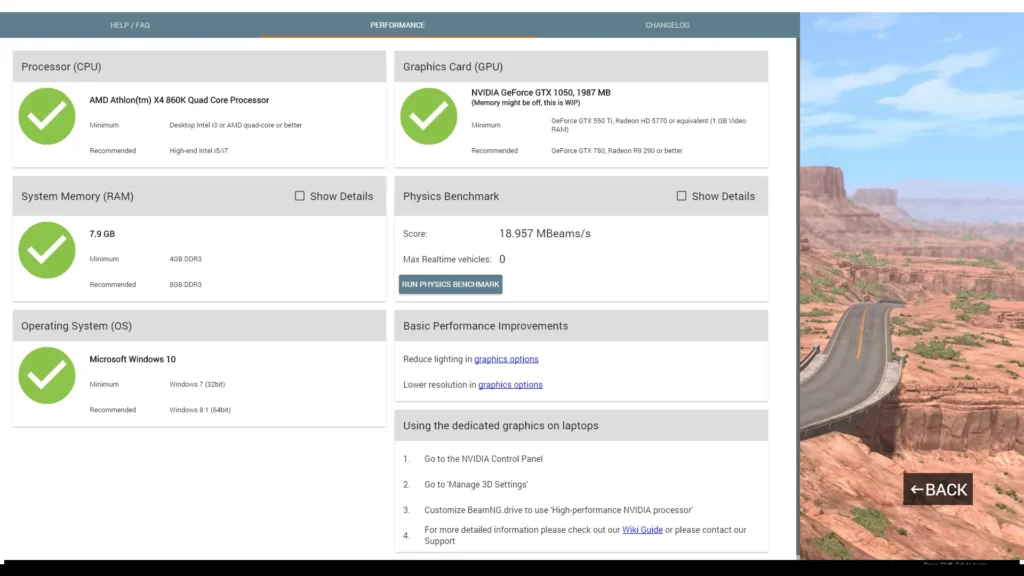The width and height of the screenshot is (1024, 576).
Task: Click the 'Processor (CPU)' section heading
Action: pos(61,67)
